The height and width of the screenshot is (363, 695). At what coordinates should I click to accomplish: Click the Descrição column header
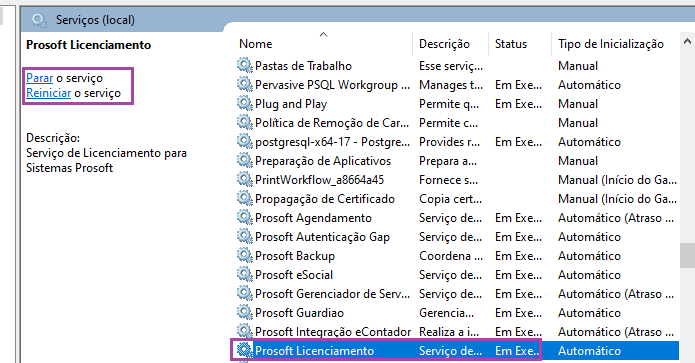[x=444, y=44]
